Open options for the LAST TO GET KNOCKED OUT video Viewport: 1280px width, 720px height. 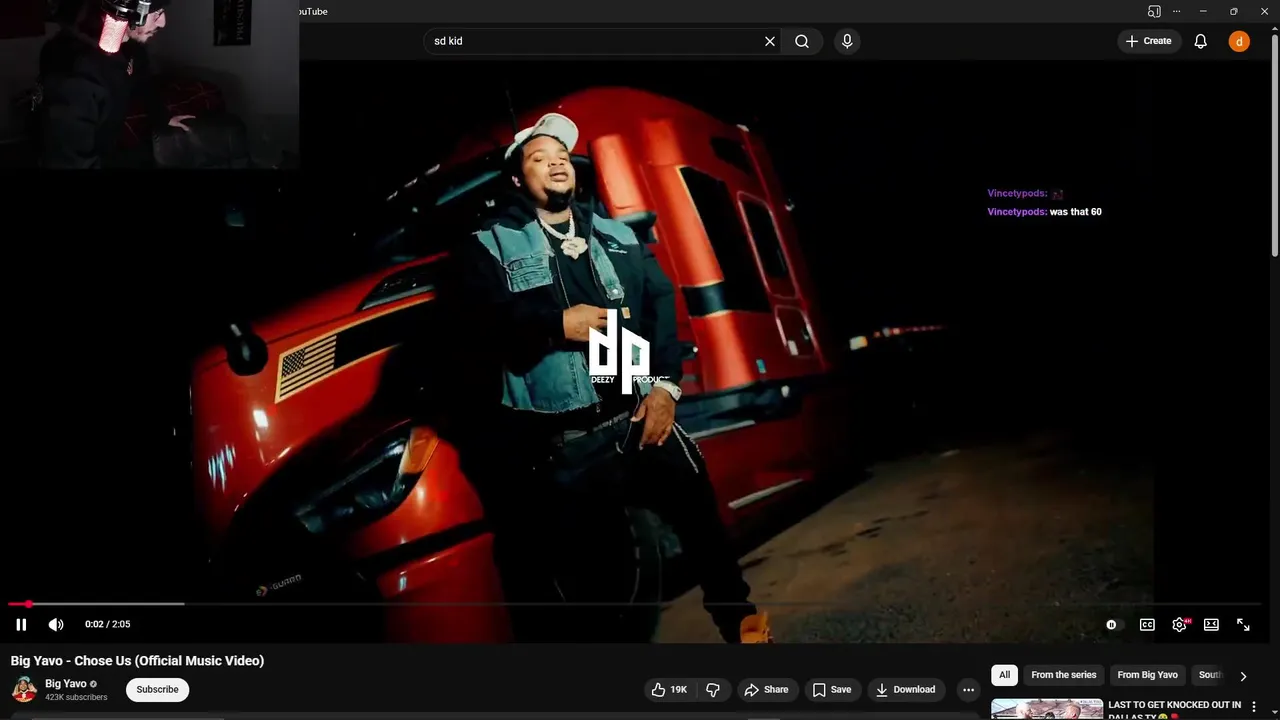click(1254, 707)
